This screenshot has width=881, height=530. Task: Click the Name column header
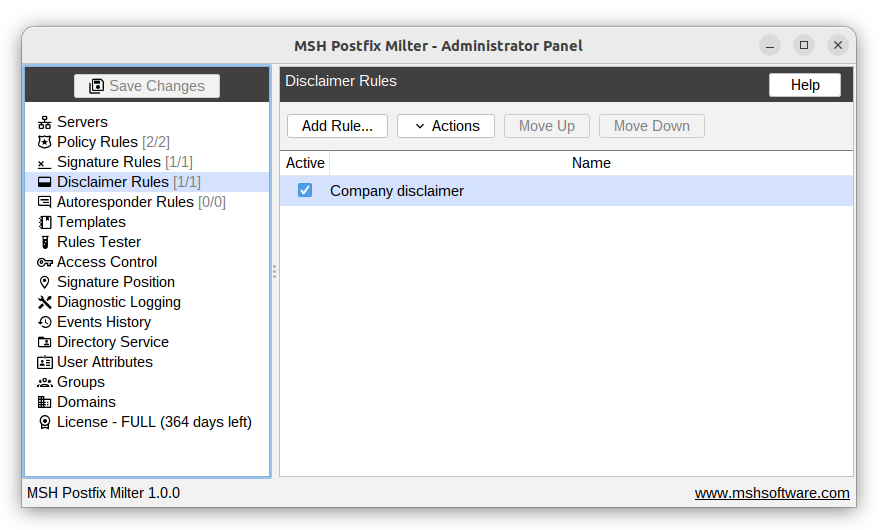(591, 163)
